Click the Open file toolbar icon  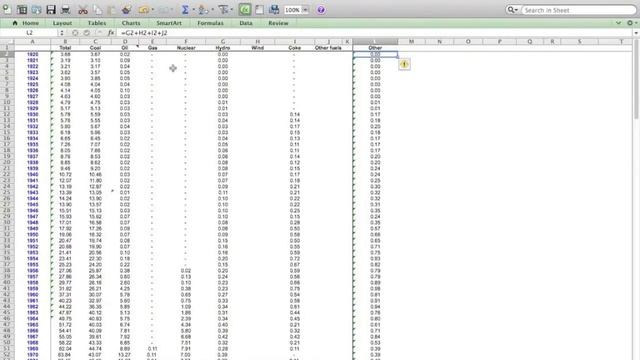[36, 9]
